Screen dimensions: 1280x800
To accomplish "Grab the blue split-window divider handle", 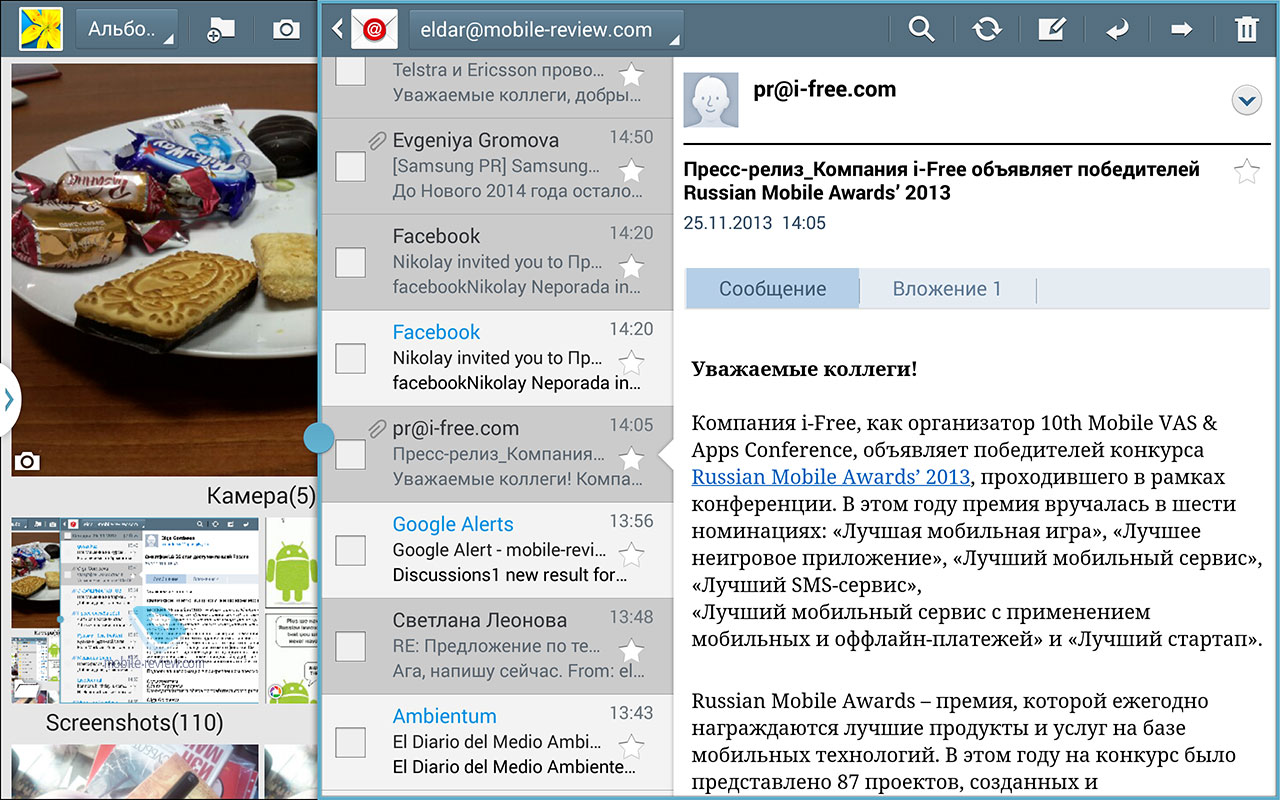I will (x=319, y=437).
